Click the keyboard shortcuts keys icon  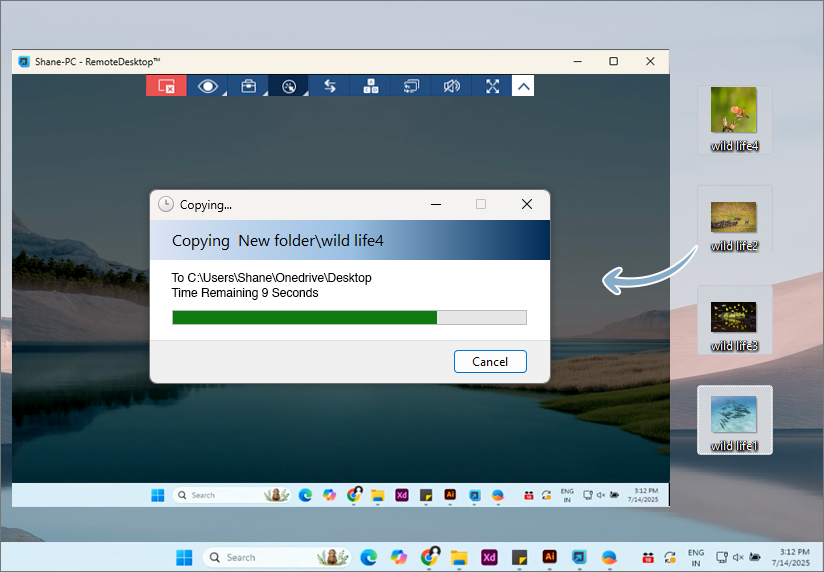(x=370, y=86)
